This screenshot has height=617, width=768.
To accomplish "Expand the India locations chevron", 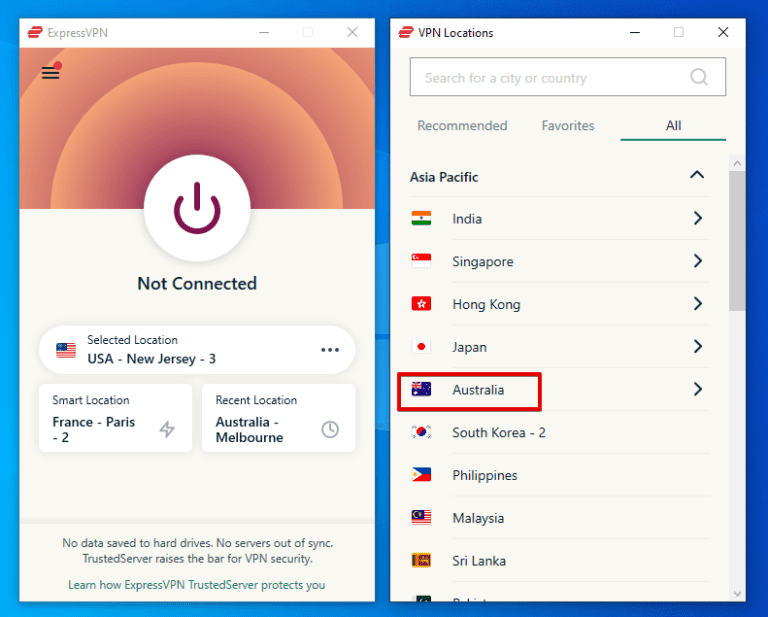I will pos(697,218).
